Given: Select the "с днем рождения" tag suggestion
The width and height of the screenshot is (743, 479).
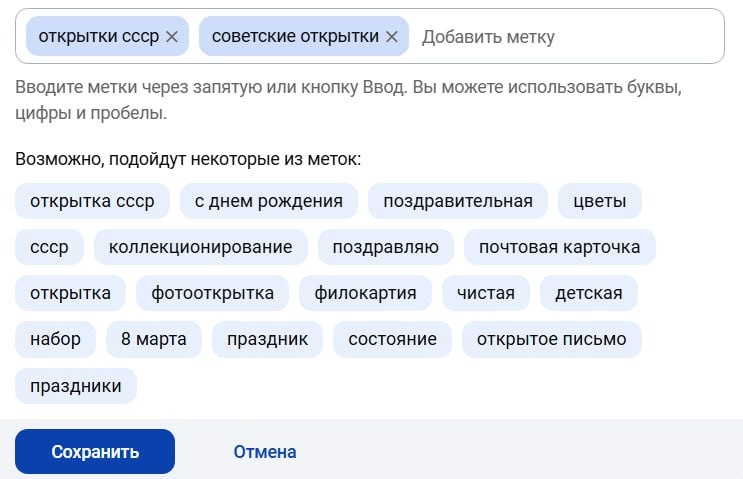Looking at the screenshot, I should 268,201.
